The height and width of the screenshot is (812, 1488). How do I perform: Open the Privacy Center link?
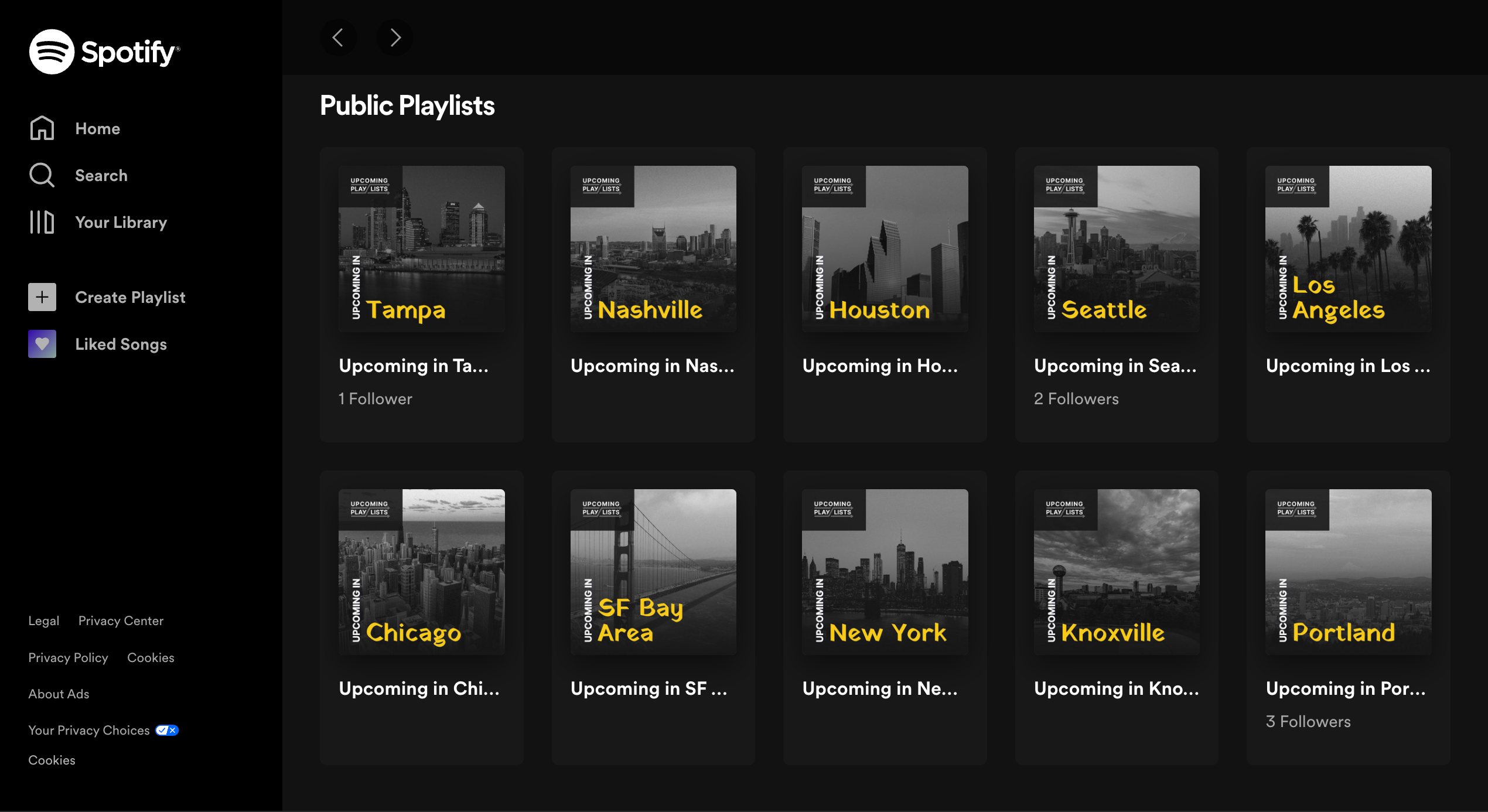(121, 621)
